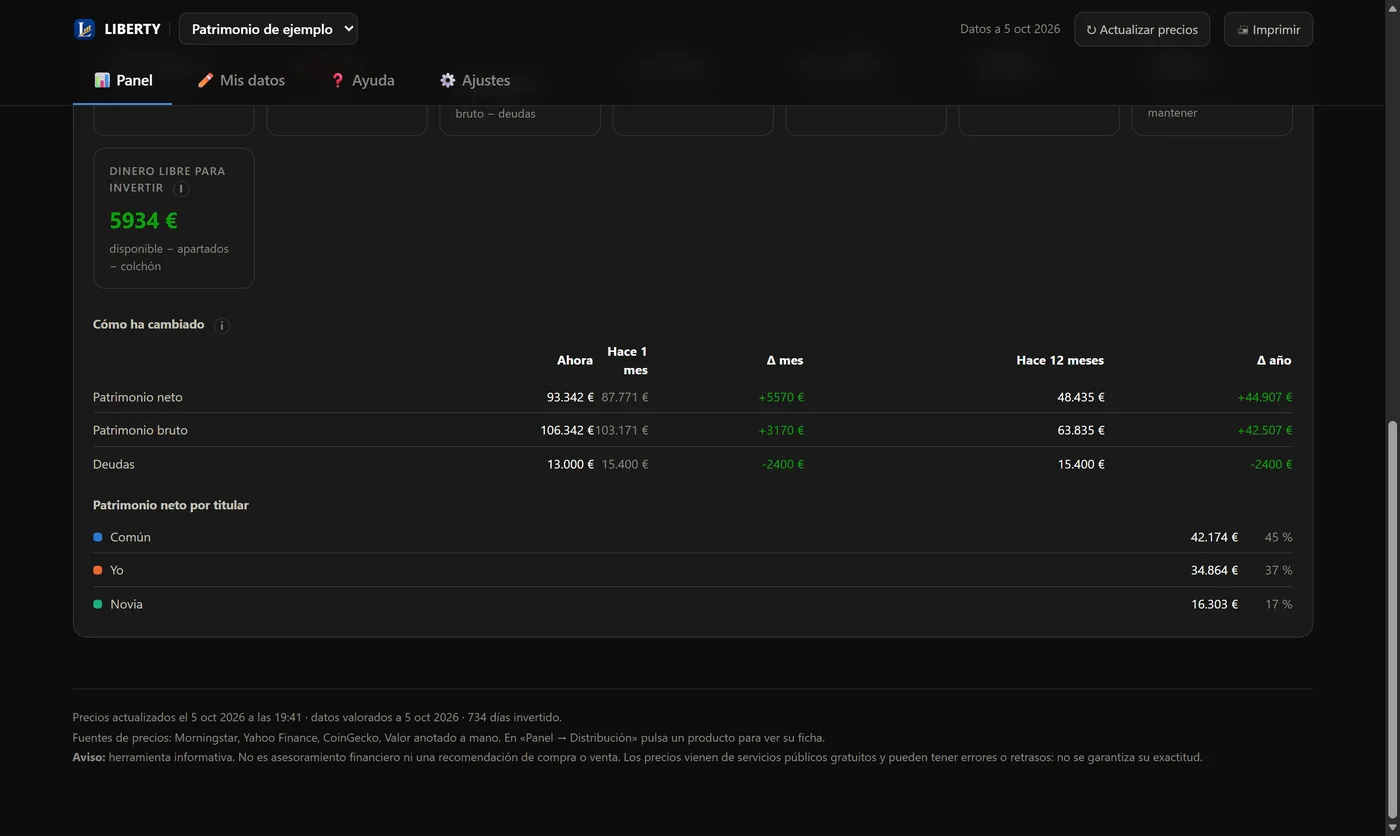Click the Δ año column header

(x=1274, y=360)
